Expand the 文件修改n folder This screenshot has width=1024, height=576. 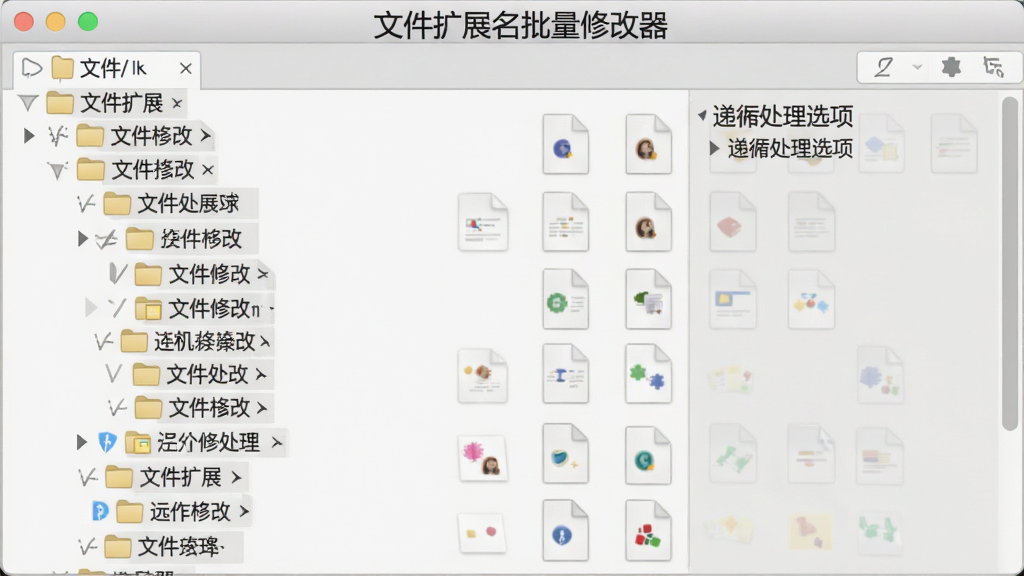tap(91, 308)
